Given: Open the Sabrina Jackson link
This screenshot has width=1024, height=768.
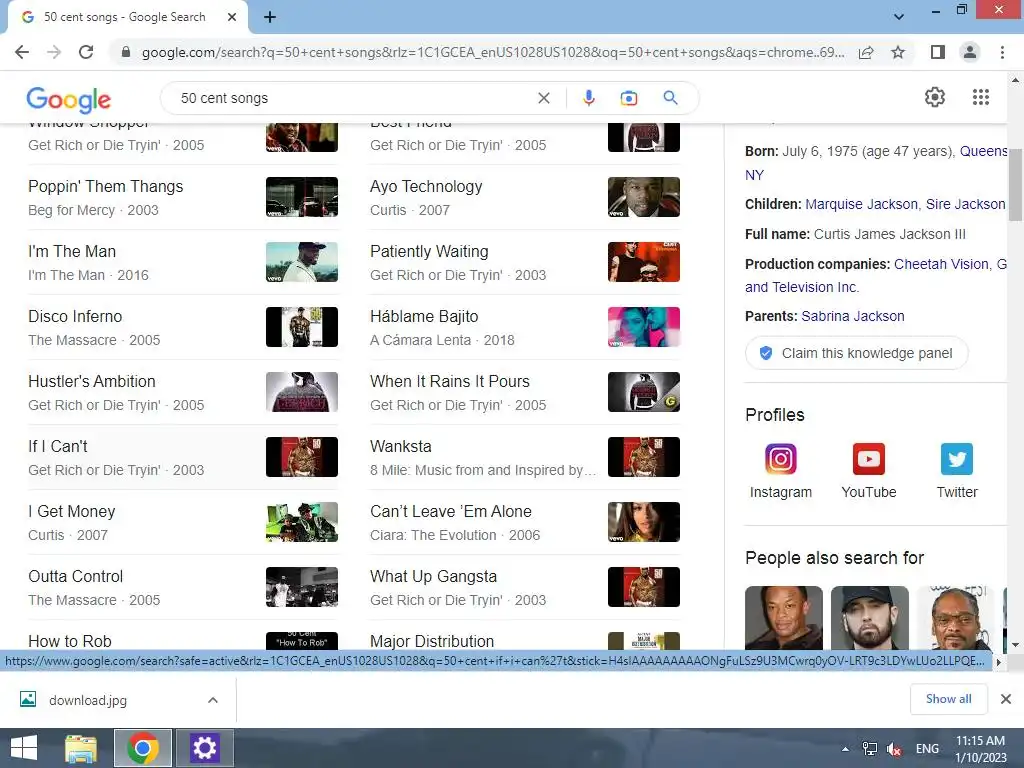Looking at the screenshot, I should (x=852, y=316).
